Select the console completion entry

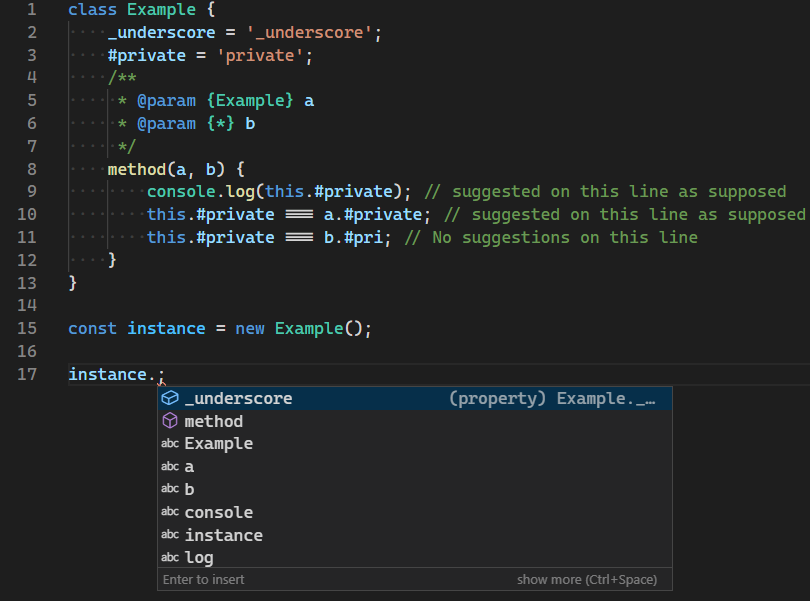pos(218,511)
